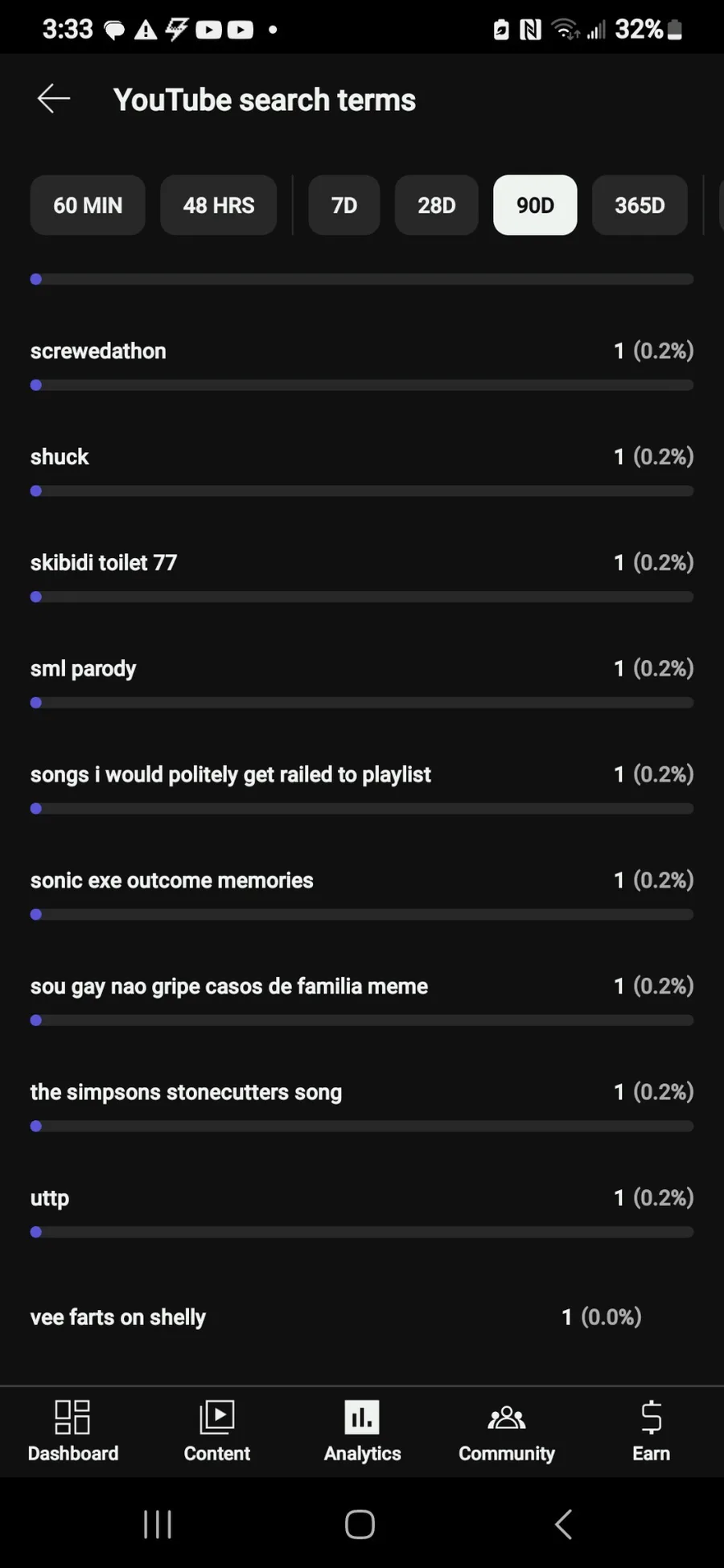Switch to the 7D time range
Screen dimensions: 724x1568
pyautogui.click(x=344, y=205)
